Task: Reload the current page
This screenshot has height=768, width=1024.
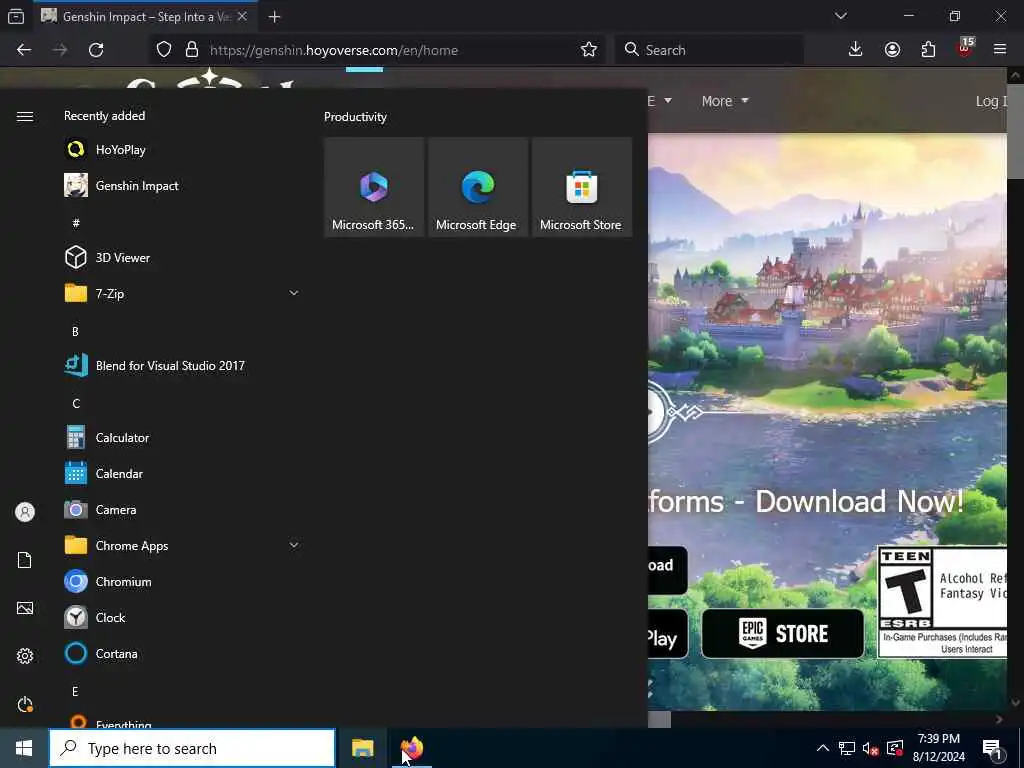Action: click(96, 50)
